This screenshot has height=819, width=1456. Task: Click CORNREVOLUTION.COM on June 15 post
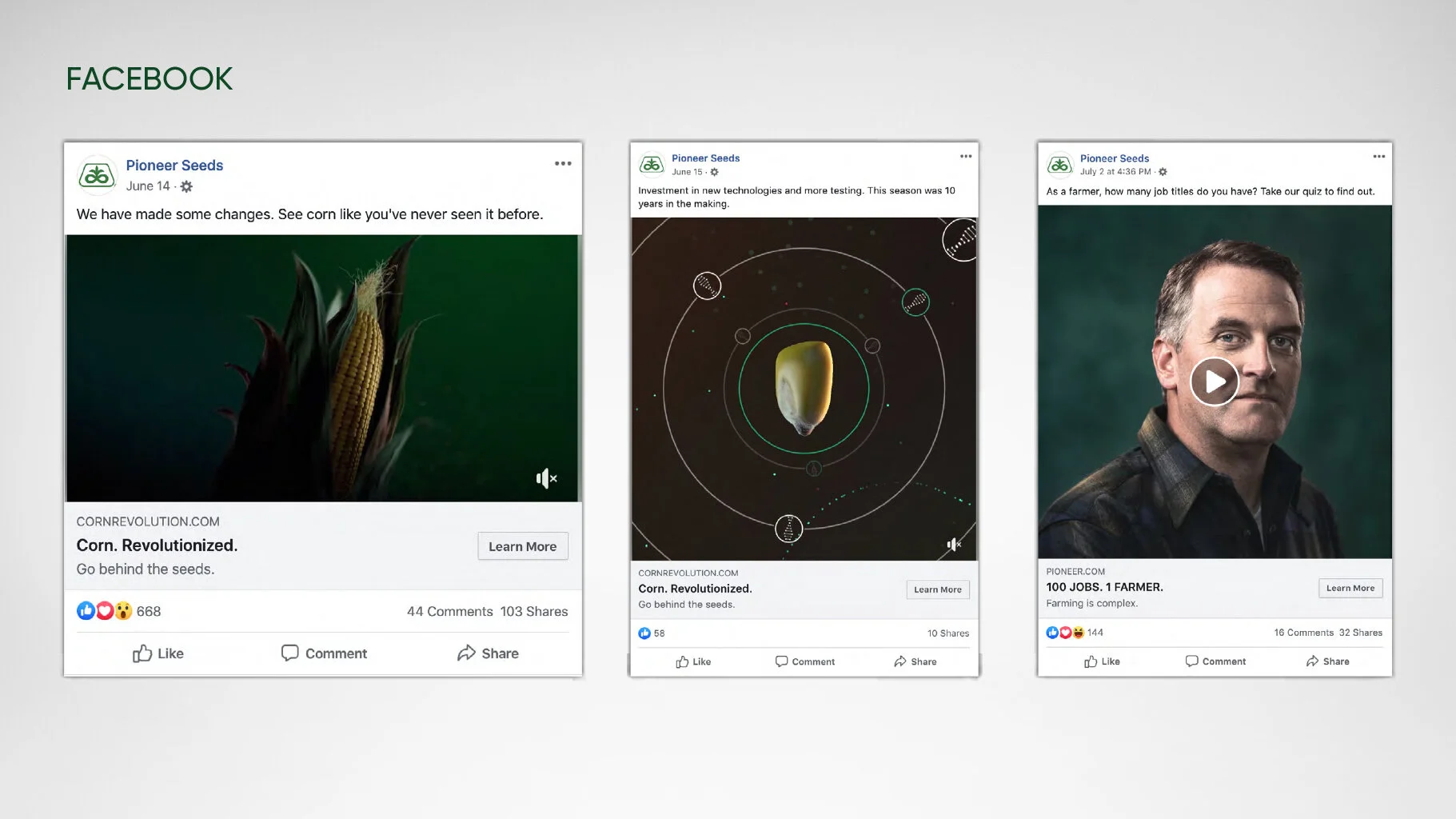pyautogui.click(x=688, y=573)
